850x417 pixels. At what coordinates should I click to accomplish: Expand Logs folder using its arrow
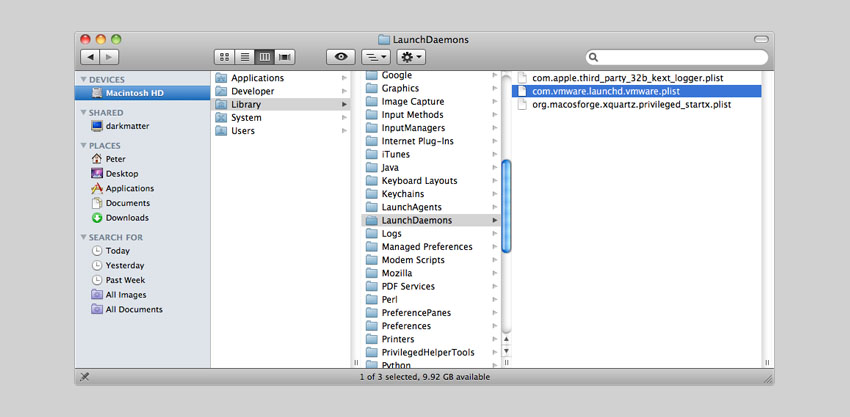pyautogui.click(x=495, y=233)
